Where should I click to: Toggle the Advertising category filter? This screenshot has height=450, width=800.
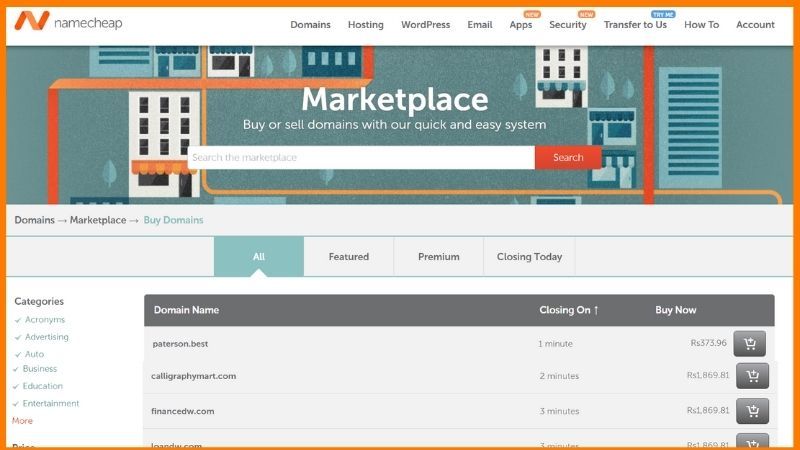[x=41, y=337]
